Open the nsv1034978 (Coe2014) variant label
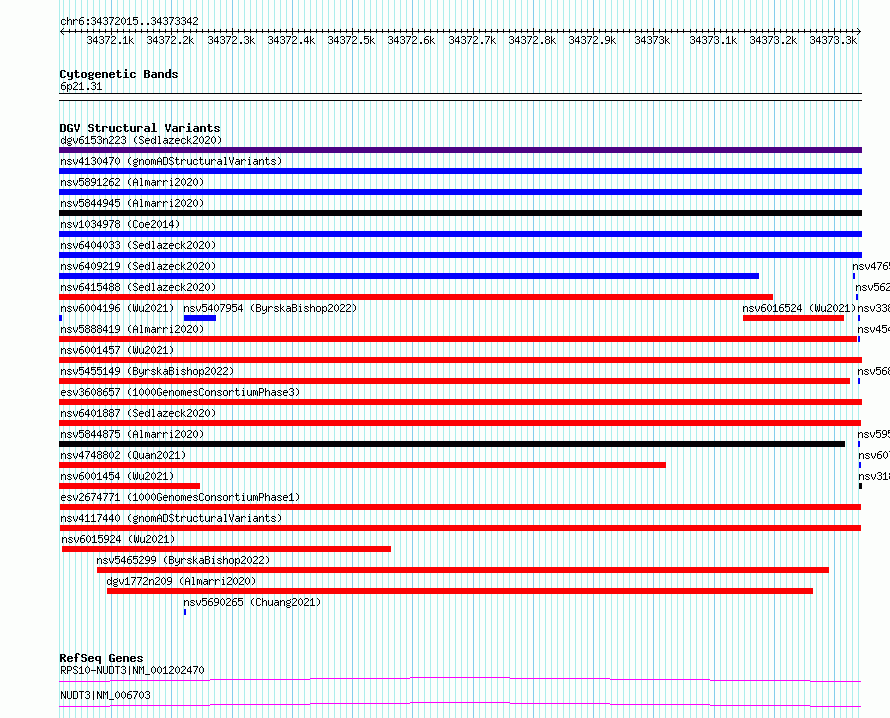Viewport: 890px width, 718px height. pyautogui.click(x=120, y=224)
